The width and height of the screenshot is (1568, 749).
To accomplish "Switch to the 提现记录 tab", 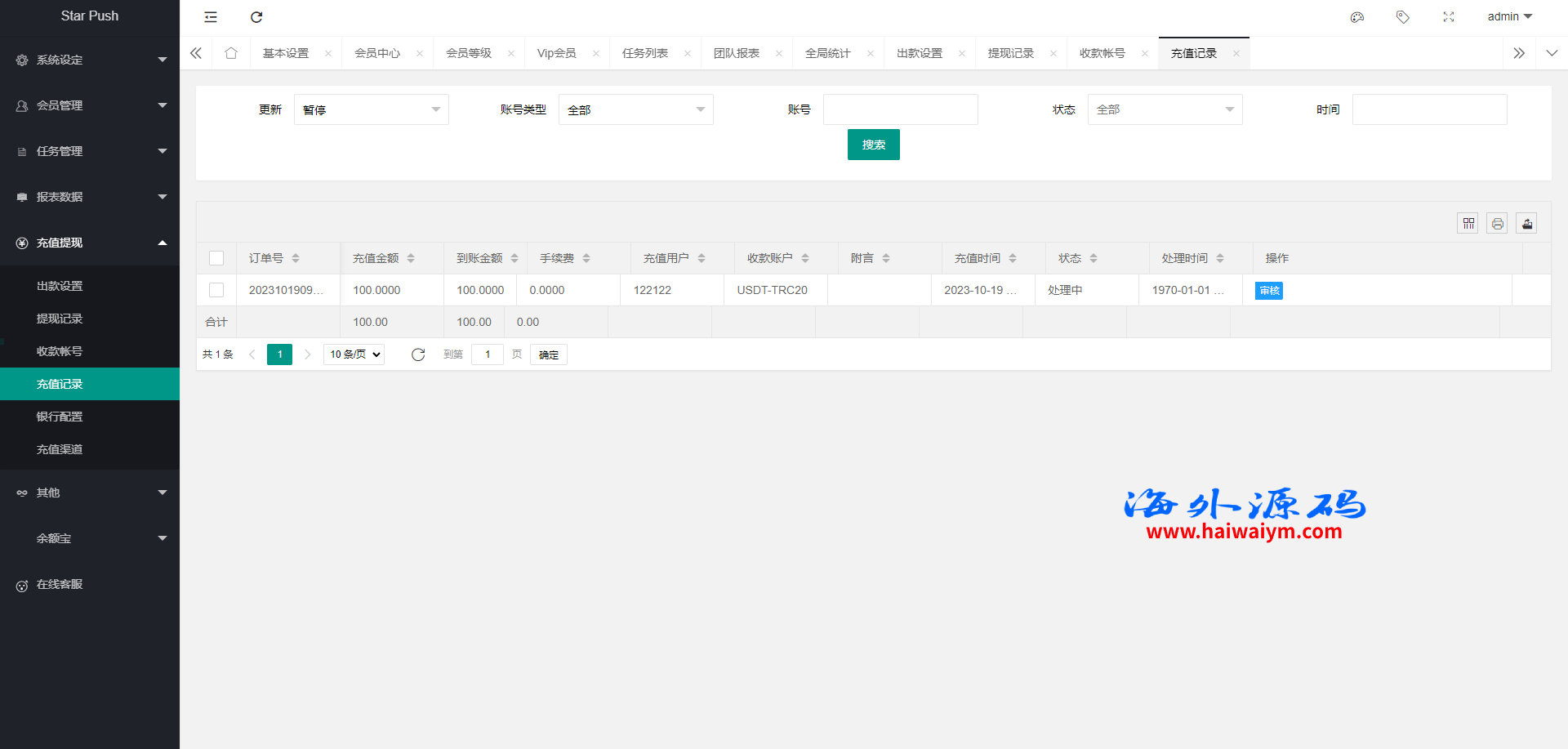I will click(1010, 53).
